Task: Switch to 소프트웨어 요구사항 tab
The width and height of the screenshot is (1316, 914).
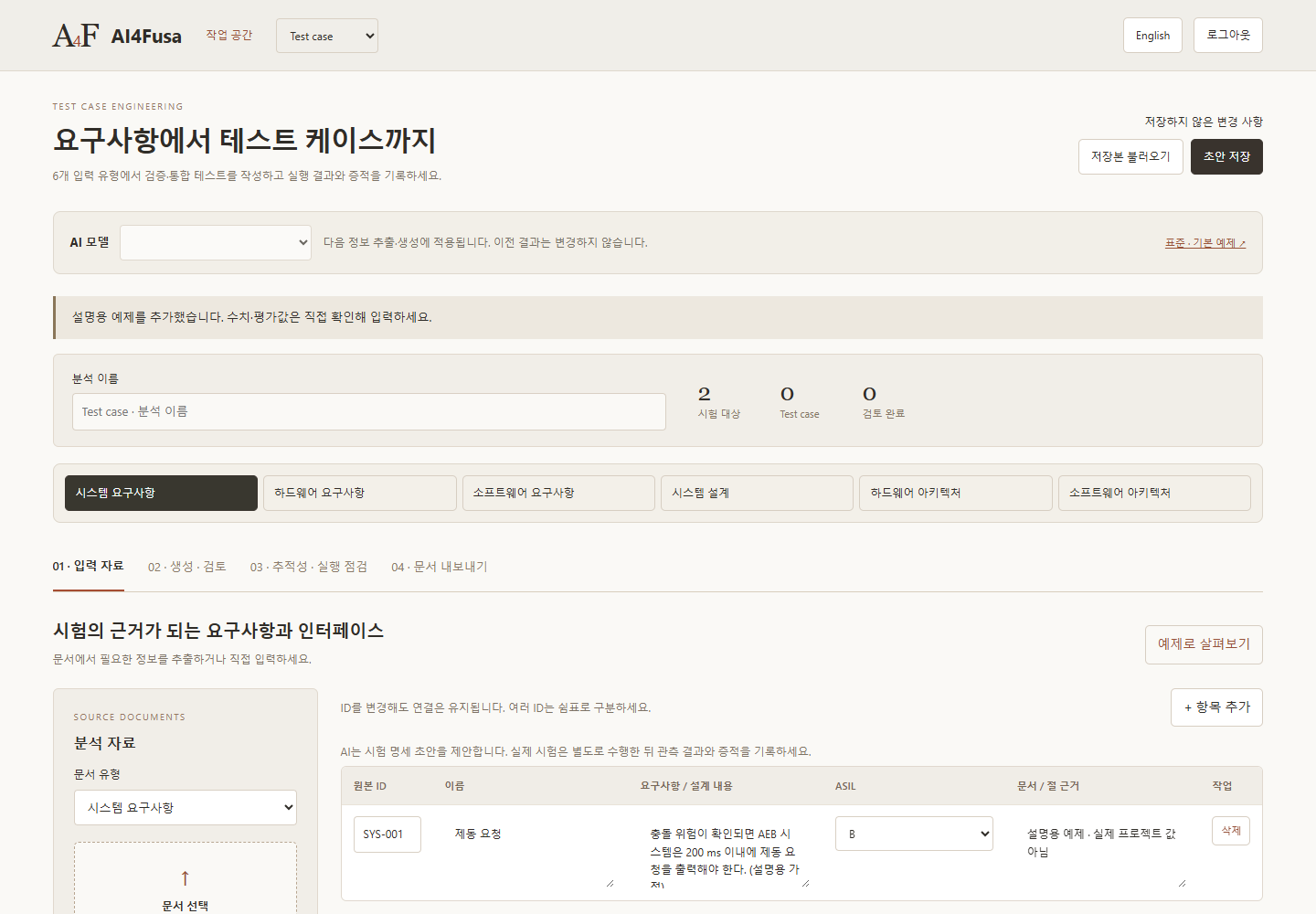Action: [558, 493]
